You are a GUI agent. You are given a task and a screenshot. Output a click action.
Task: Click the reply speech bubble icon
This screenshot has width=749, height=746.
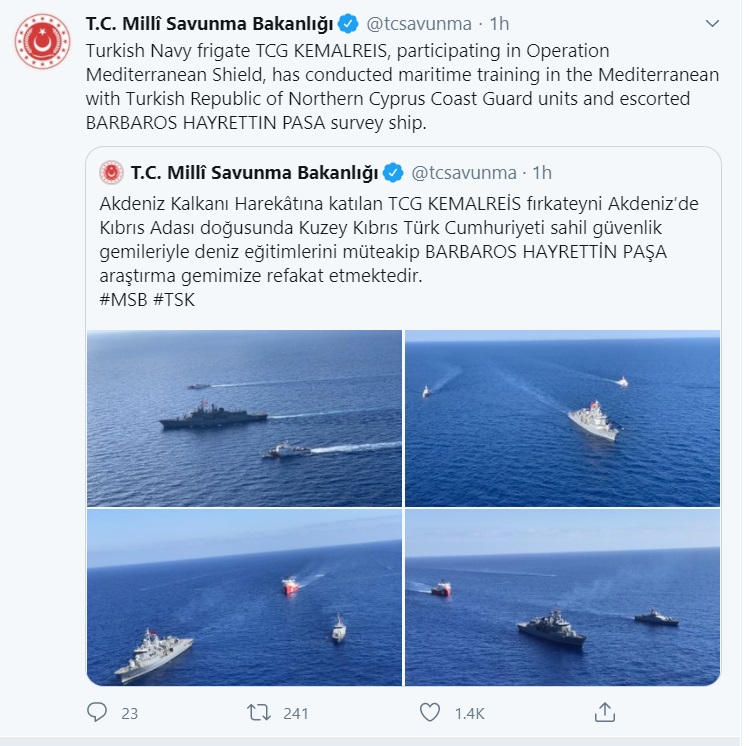coord(97,712)
